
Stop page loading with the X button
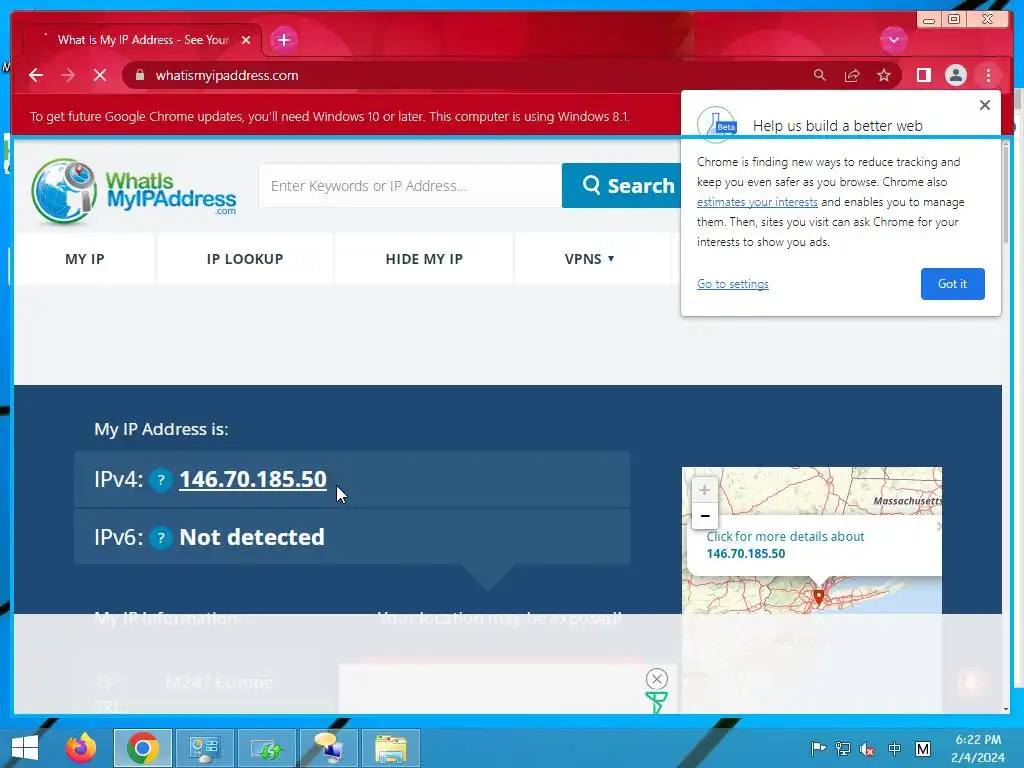(100, 76)
